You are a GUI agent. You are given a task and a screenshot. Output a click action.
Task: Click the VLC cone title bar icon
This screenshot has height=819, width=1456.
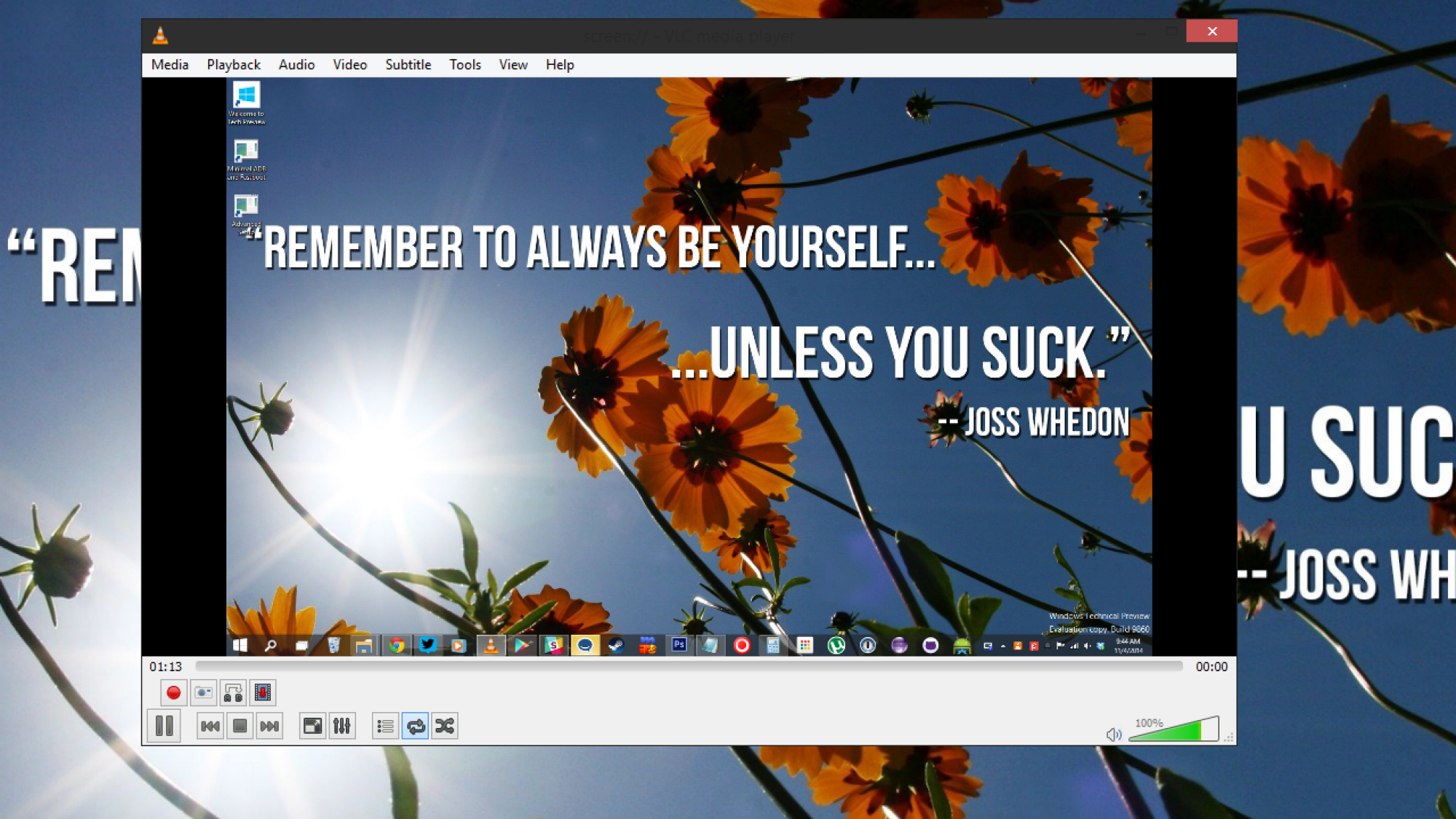[160, 35]
